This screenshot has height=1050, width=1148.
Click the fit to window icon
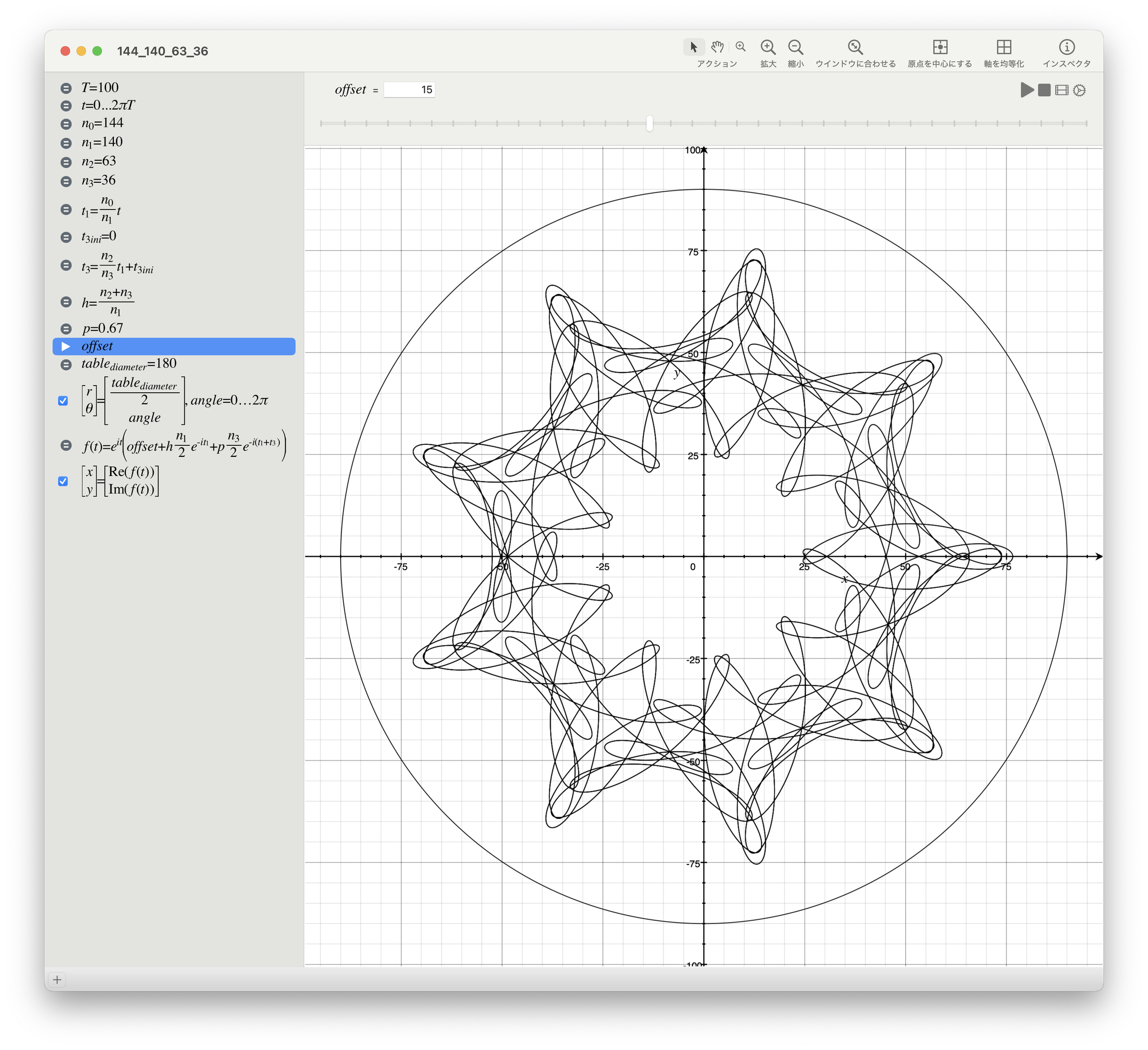[x=855, y=47]
